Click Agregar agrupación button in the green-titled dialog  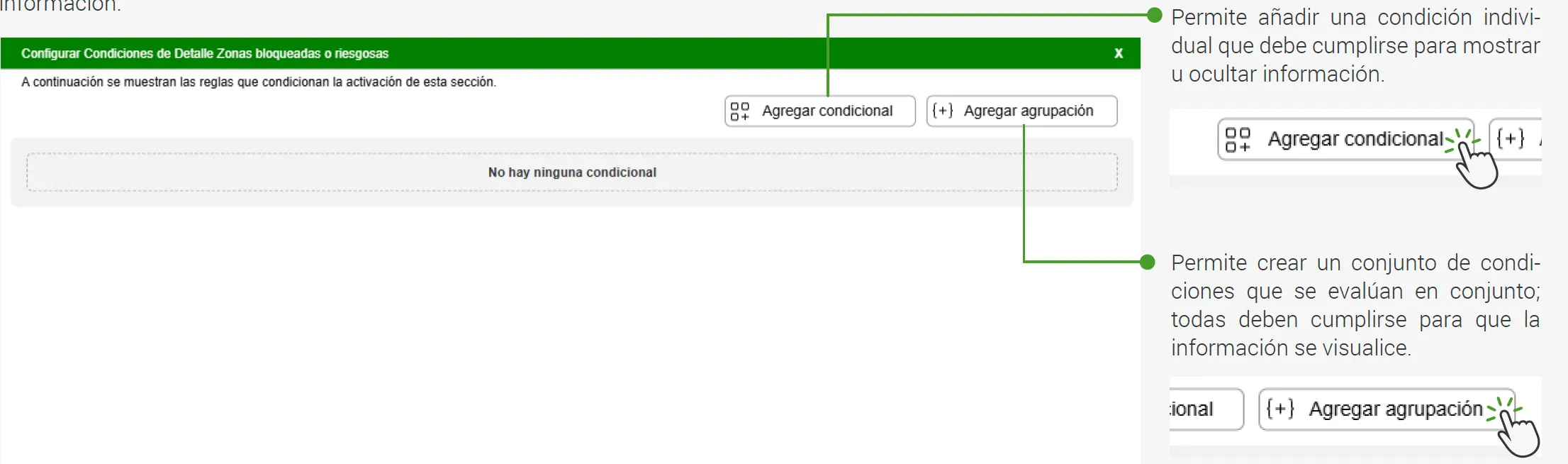tap(1022, 111)
